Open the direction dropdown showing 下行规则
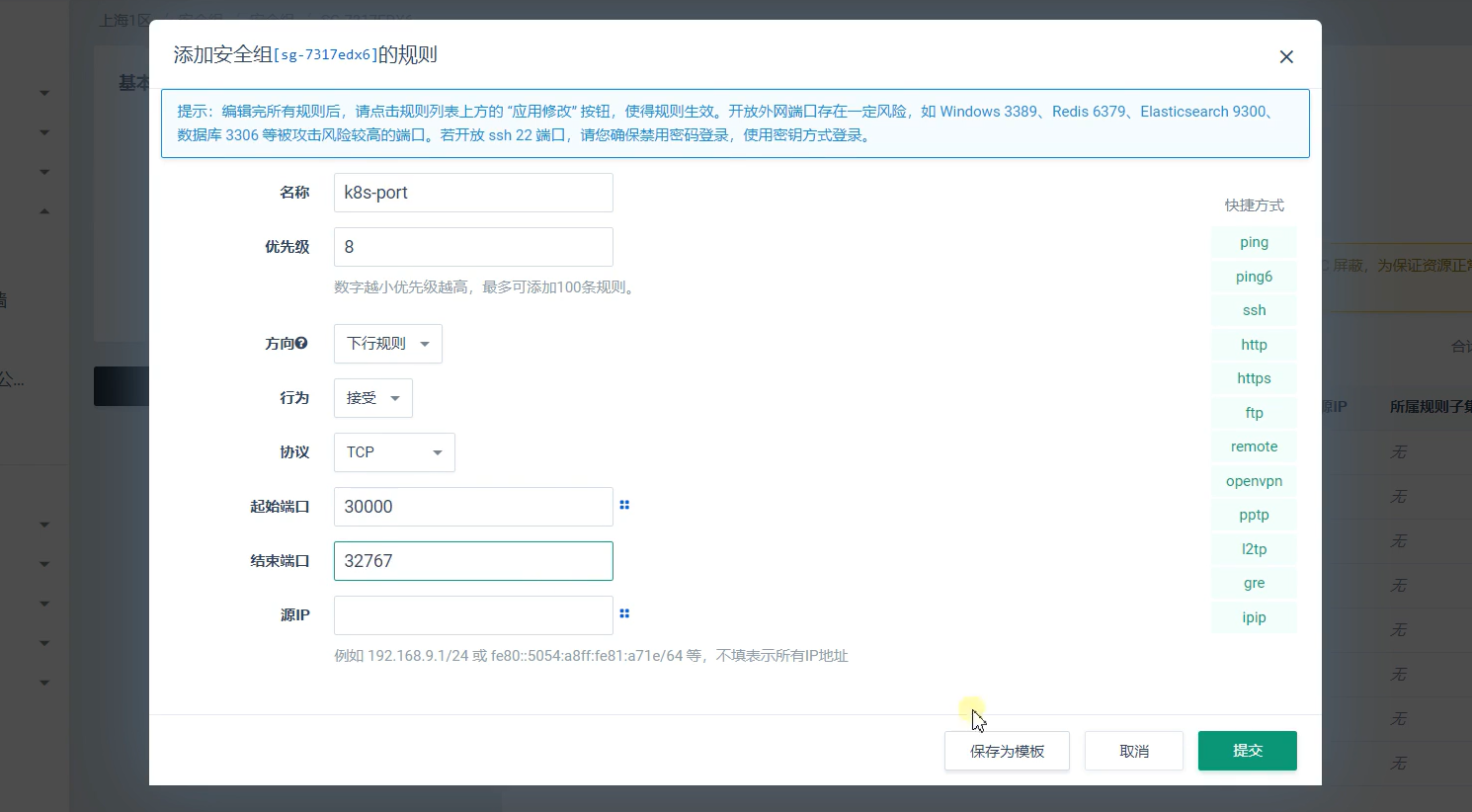The height and width of the screenshot is (812, 1472). point(388,344)
